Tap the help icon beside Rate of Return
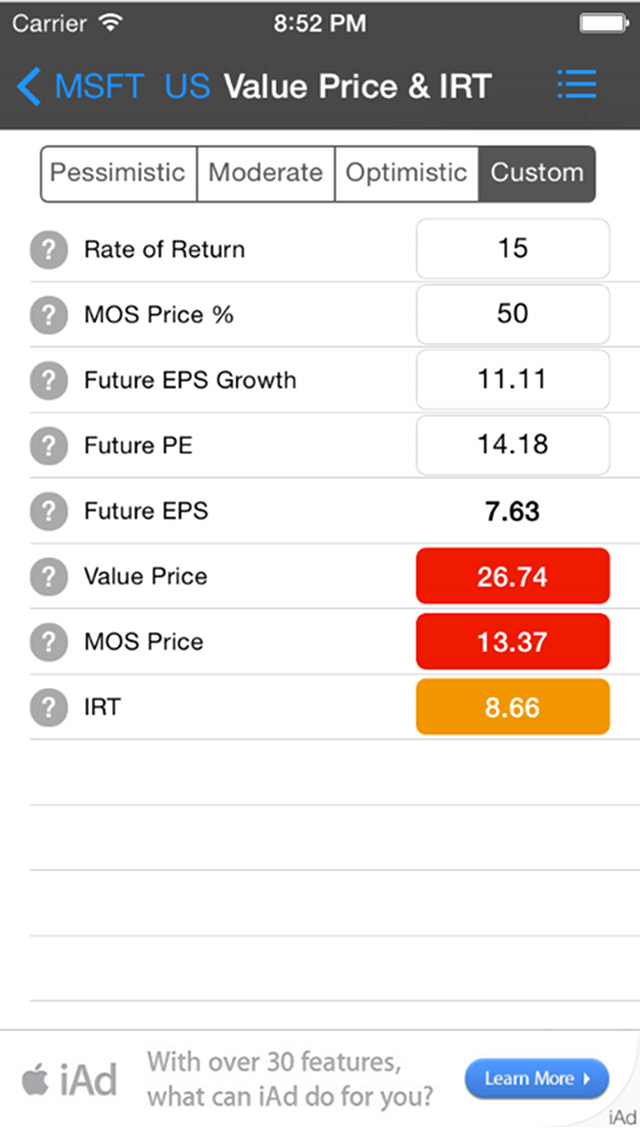640x1136 pixels. pyautogui.click(x=48, y=250)
